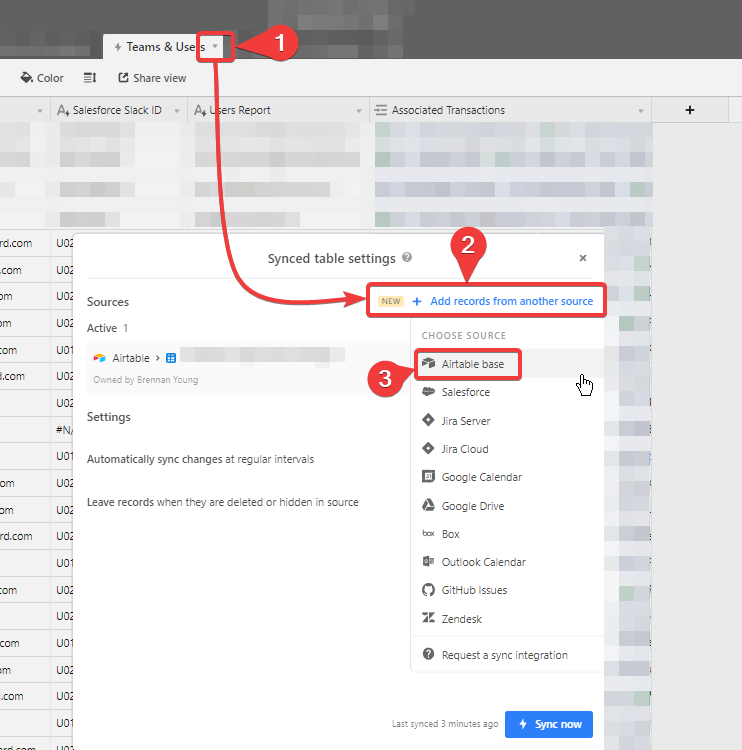
Task: Add a new field with the plus button
Action: coord(689,110)
